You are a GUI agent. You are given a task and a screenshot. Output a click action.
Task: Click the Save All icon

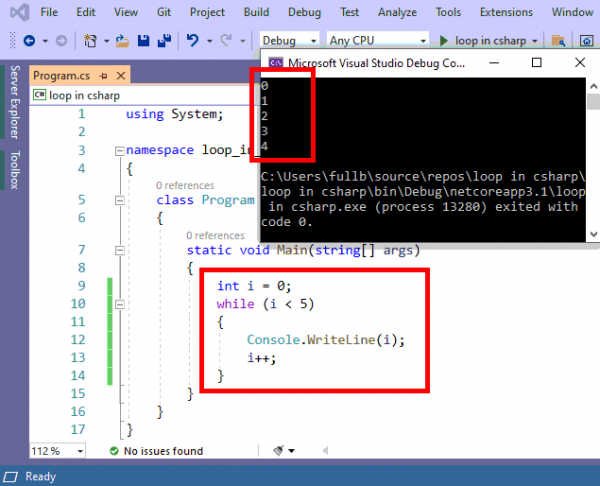point(163,41)
